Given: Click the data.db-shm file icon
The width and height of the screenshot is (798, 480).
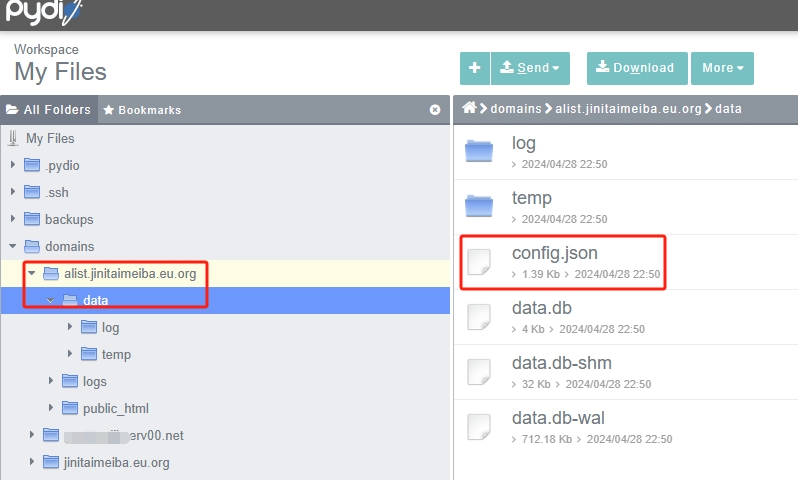Looking at the screenshot, I should 479,371.
